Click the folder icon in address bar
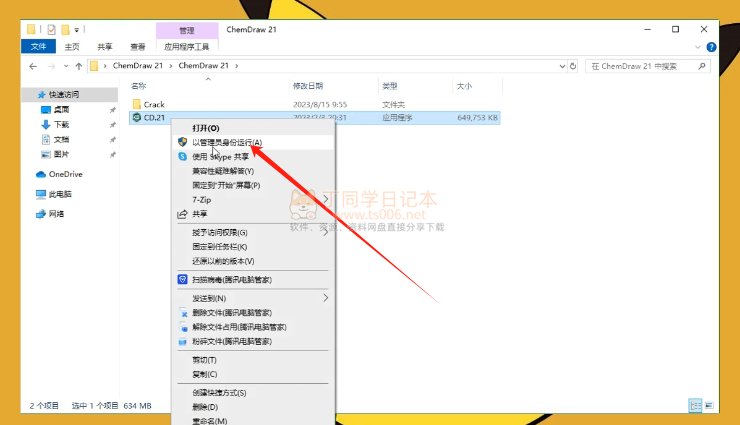 point(94,66)
